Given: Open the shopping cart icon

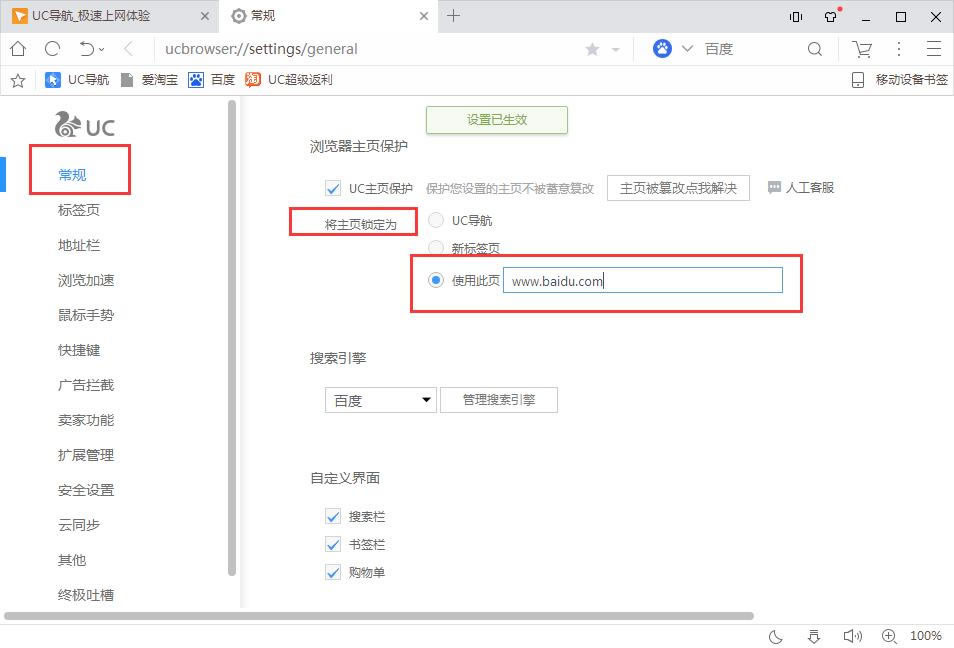Looking at the screenshot, I should pos(861,49).
